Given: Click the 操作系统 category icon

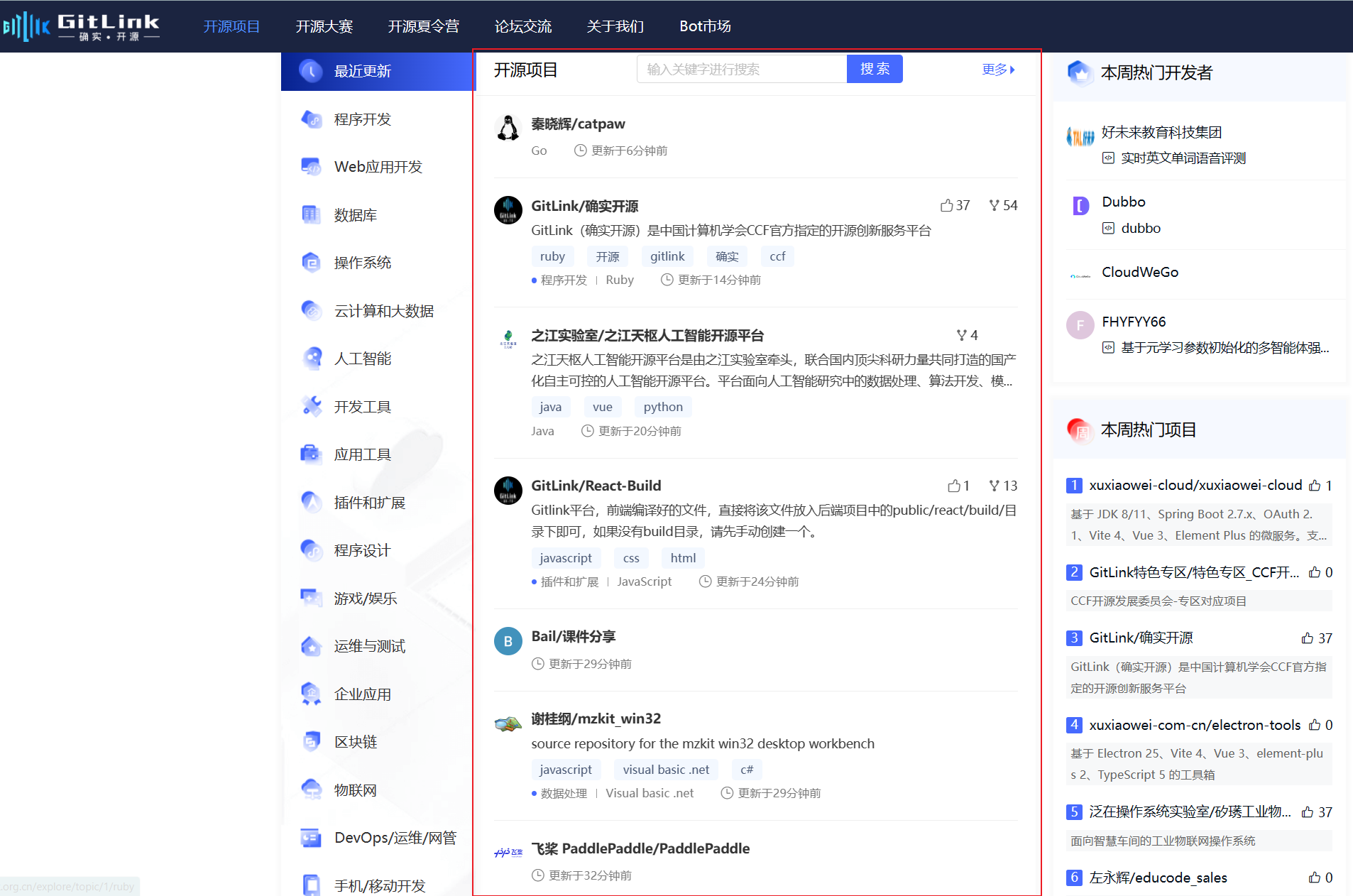Looking at the screenshot, I should 311,263.
